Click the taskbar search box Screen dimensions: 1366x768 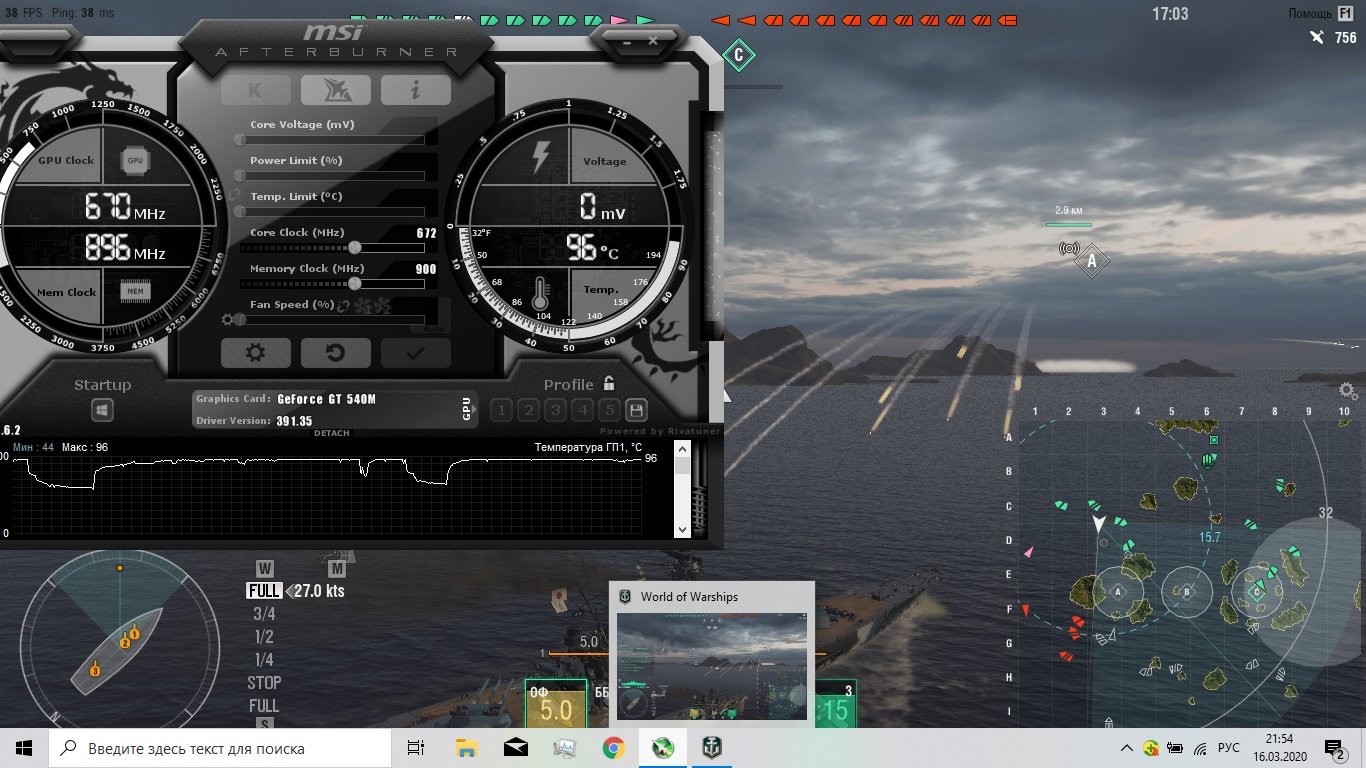tap(220, 748)
